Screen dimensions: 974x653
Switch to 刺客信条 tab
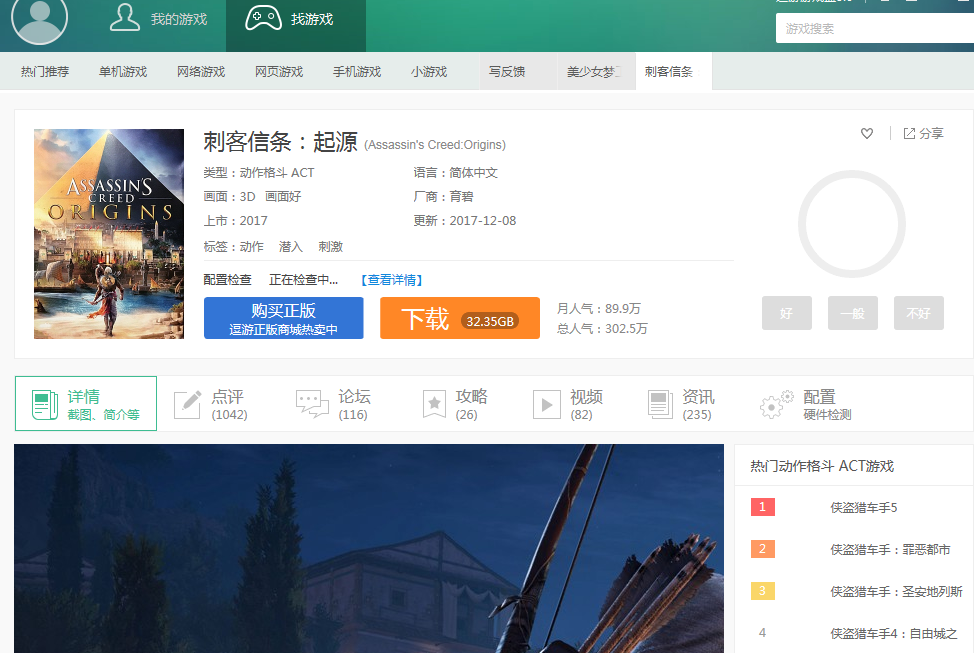673,71
